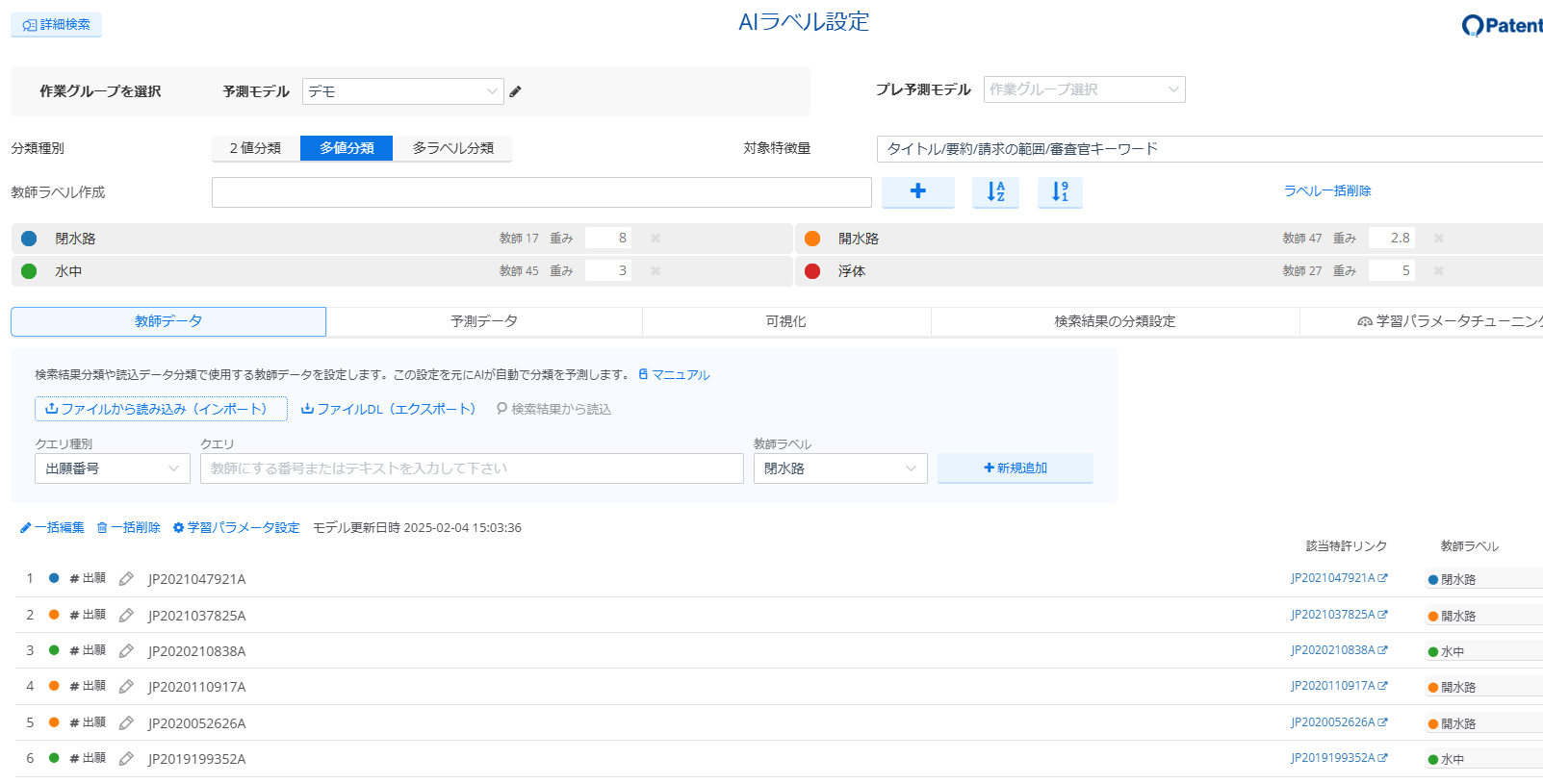Click the plus button to add label
Image resolution: width=1543 pixels, height=784 pixels.
[x=917, y=191]
